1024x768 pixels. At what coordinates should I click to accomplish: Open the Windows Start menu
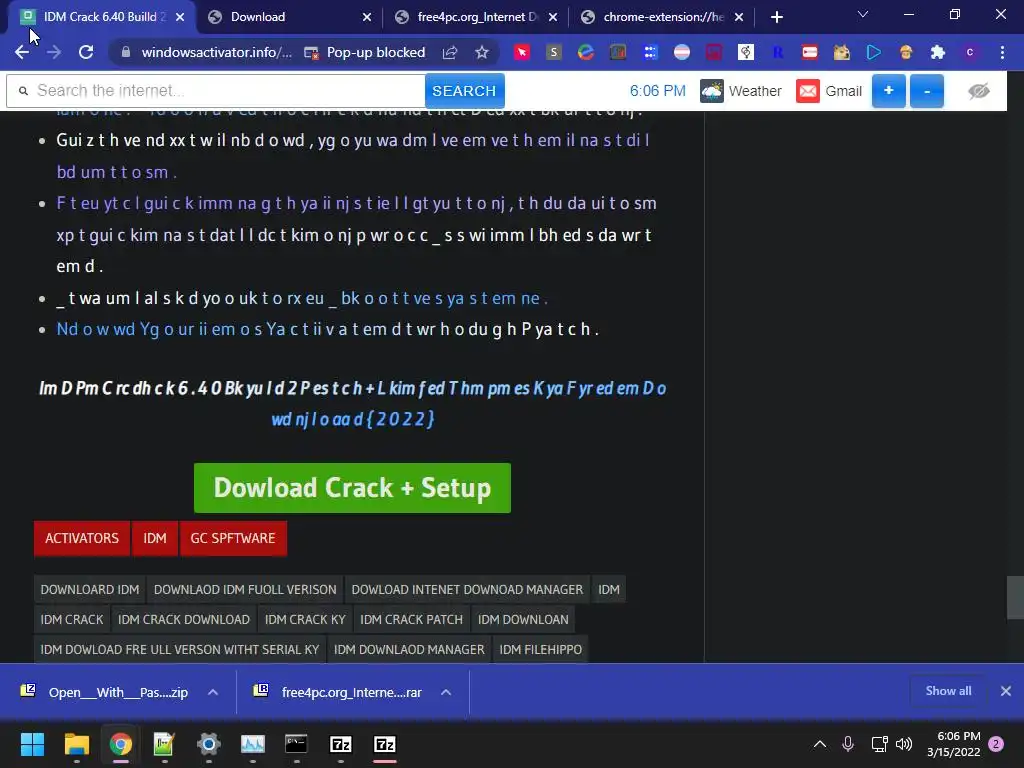point(32,744)
